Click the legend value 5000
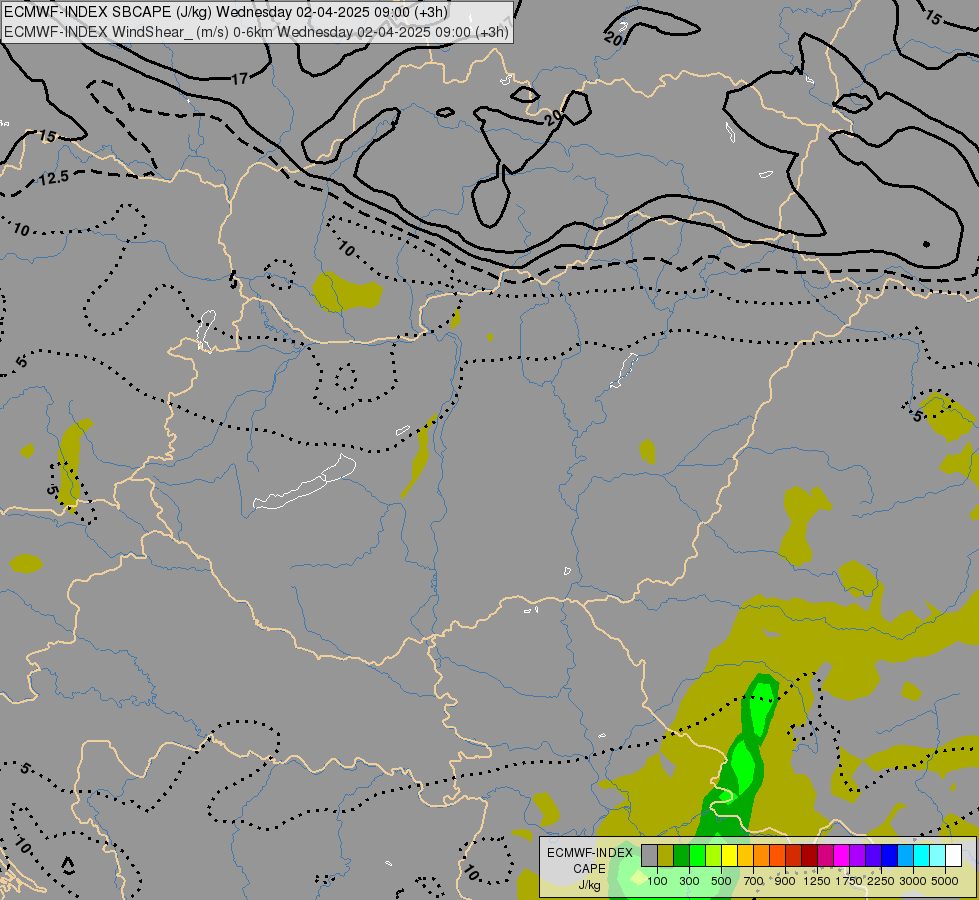 (x=945, y=881)
